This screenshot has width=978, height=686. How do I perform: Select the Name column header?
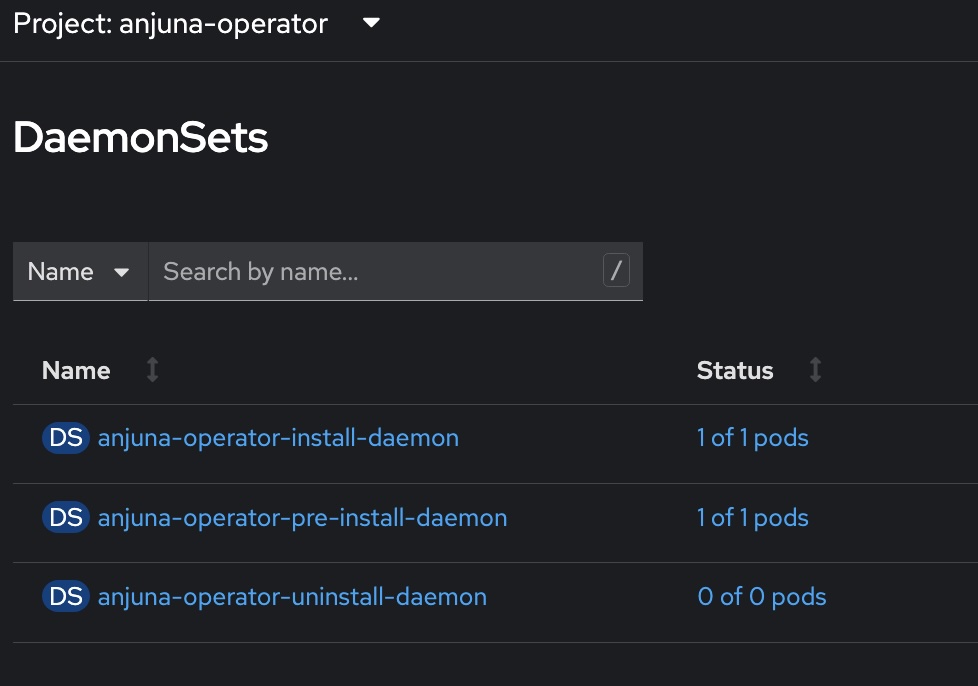pyautogui.click(x=75, y=370)
